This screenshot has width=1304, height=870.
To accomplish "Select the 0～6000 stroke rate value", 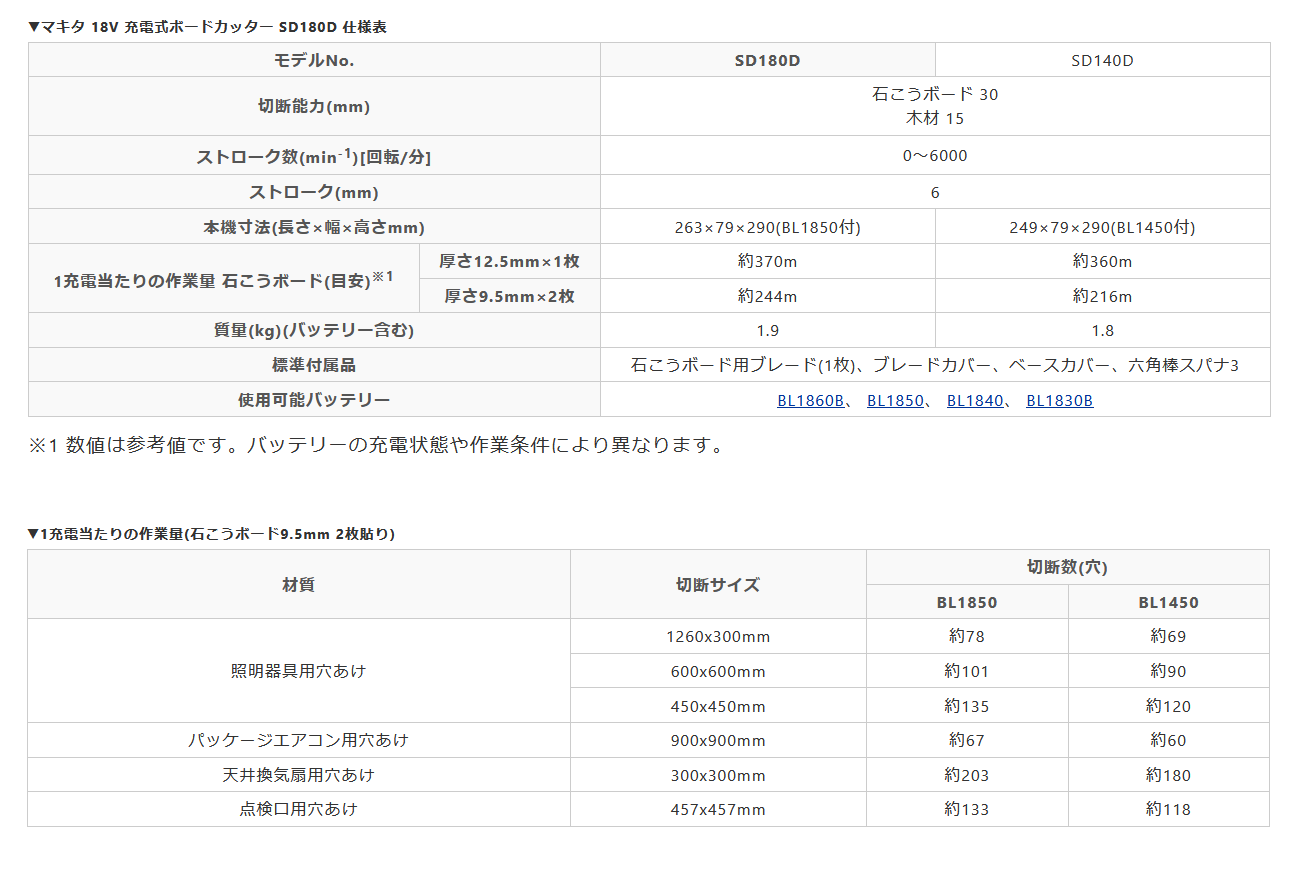I will (x=935, y=156).
